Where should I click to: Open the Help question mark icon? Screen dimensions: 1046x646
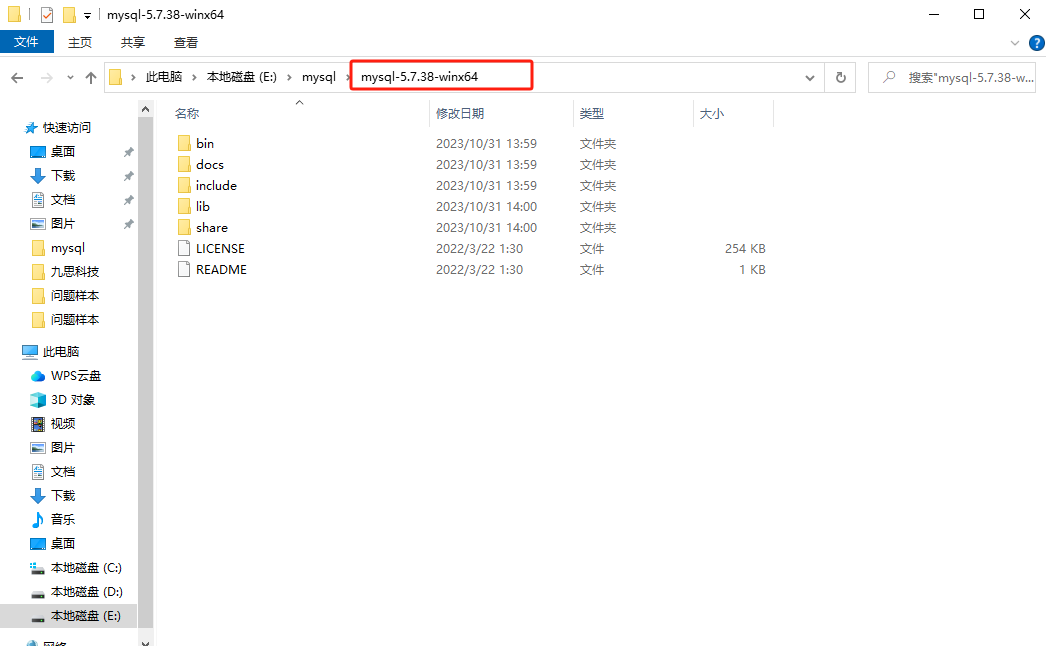click(x=1037, y=43)
